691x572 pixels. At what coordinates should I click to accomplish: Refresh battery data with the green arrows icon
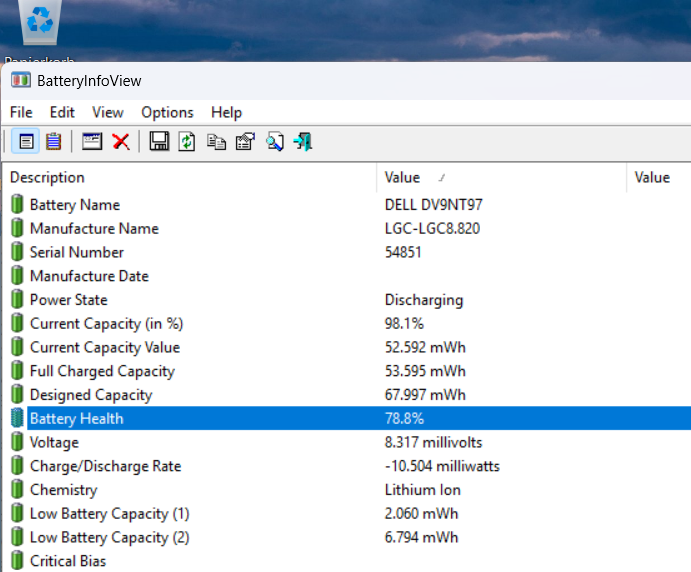[x=187, y=142]
